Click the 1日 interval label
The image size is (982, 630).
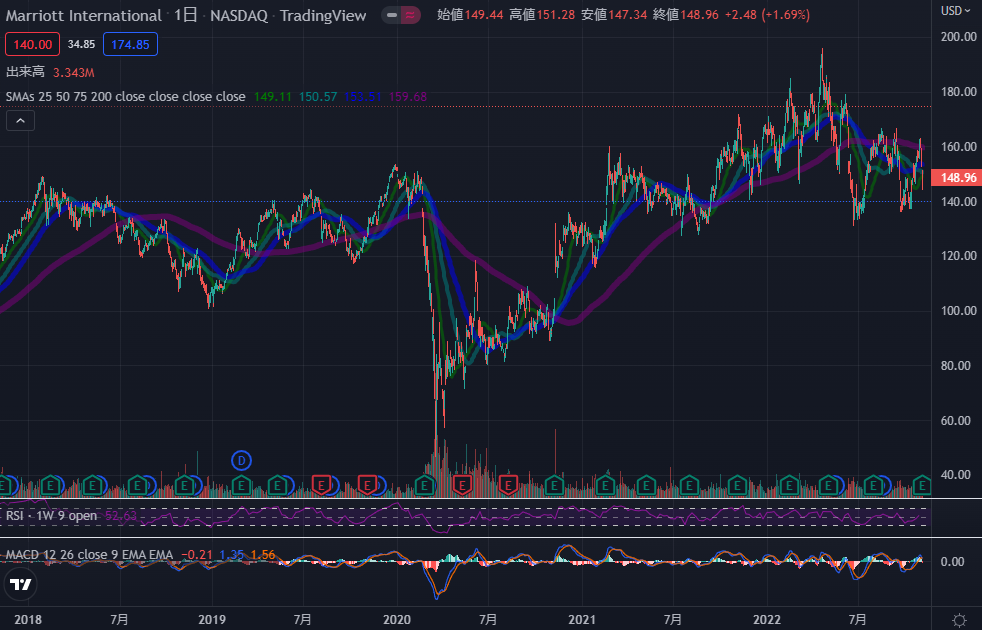click(185, 16)
